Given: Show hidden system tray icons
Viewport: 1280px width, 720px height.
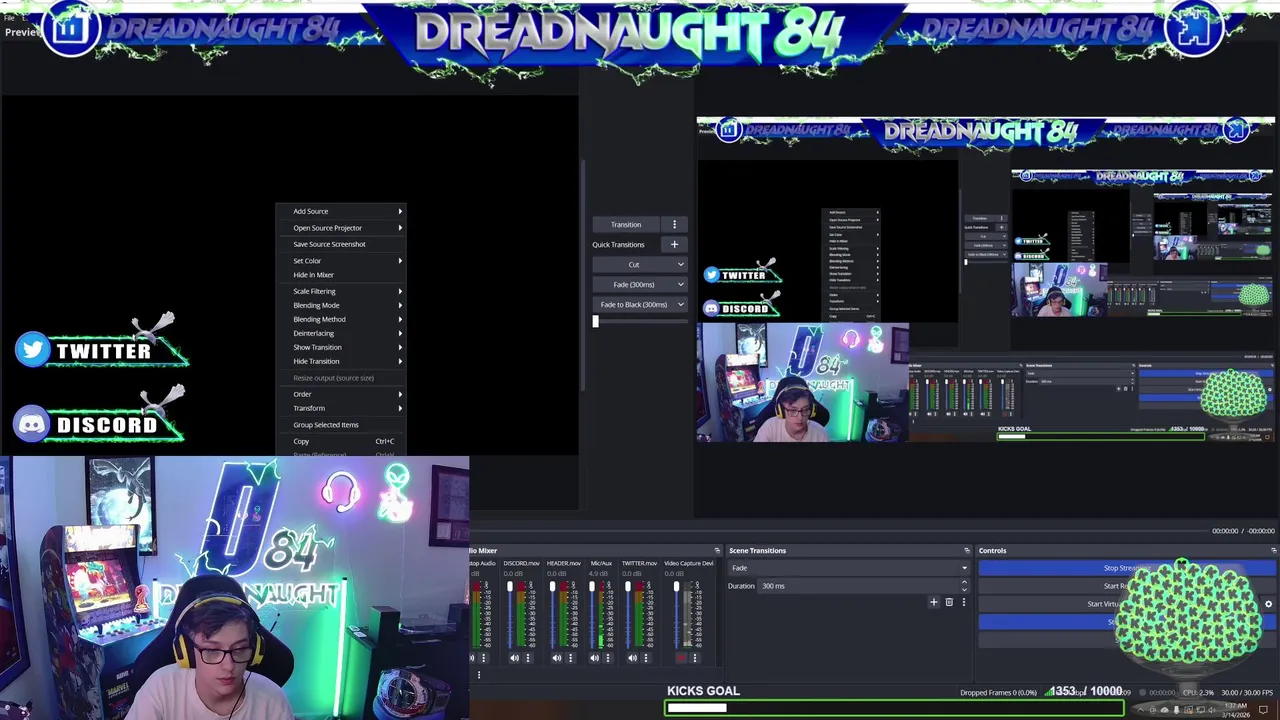Looking at the screenshot, I should [1140, 710].
